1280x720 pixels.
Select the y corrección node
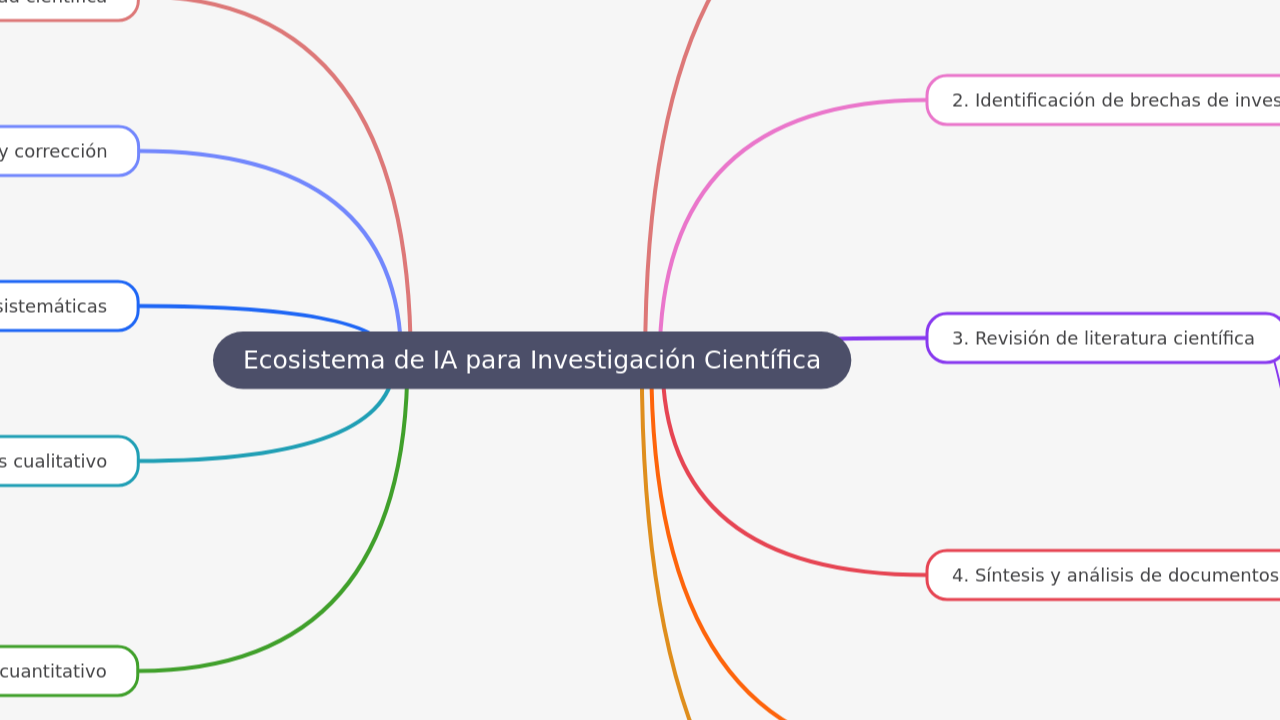coord(60,151)
